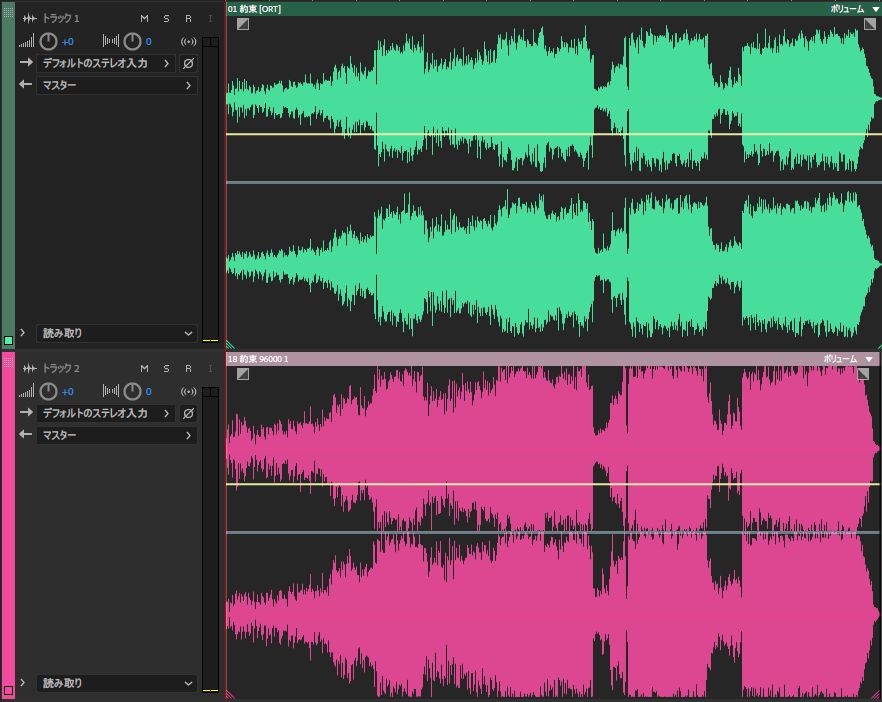Open Track 1 automation mode dropdown

(x=117, y=333)
